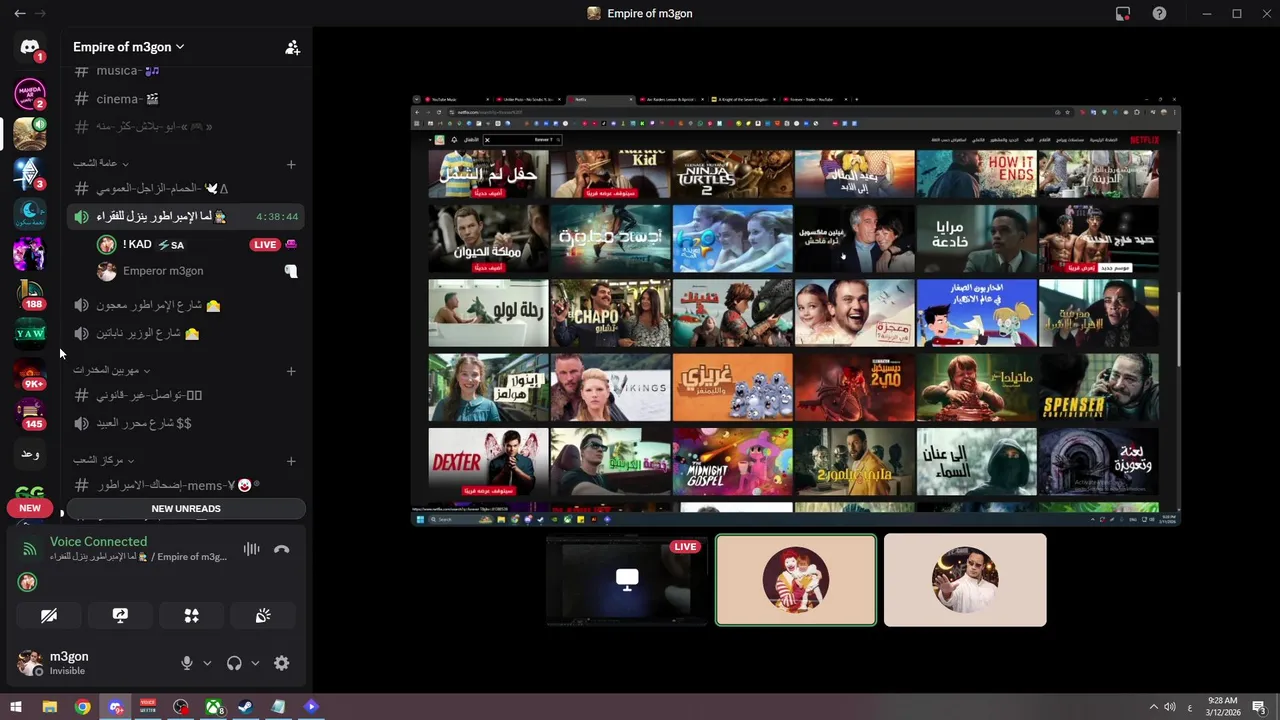Image resolution: width=1280 pixels, height=720 pixels.
Task: Open the server icon with badge 145
Action: point(30,413)
